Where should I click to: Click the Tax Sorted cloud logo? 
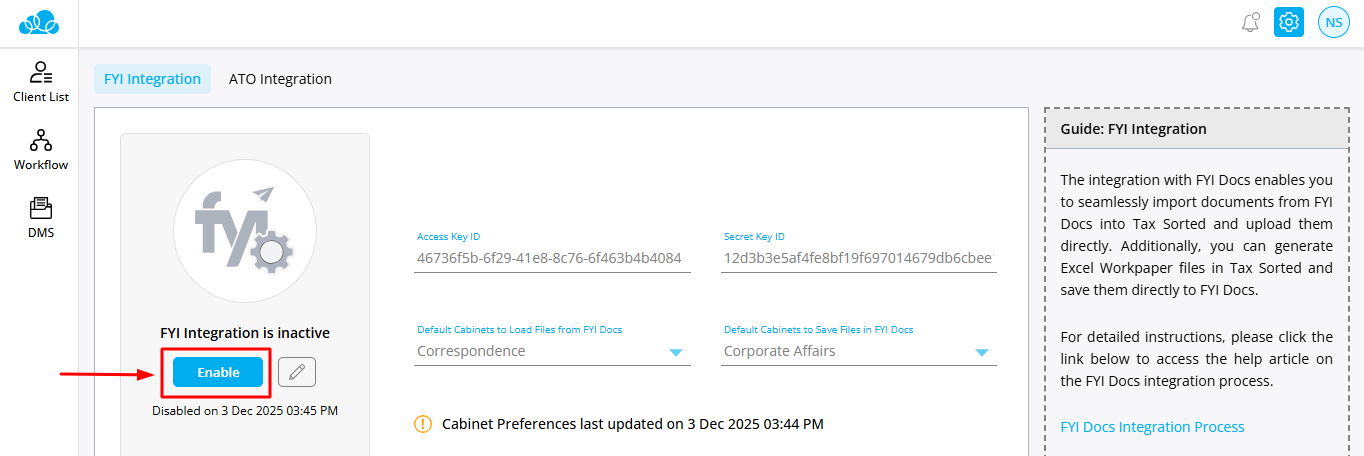coord(39,21)
